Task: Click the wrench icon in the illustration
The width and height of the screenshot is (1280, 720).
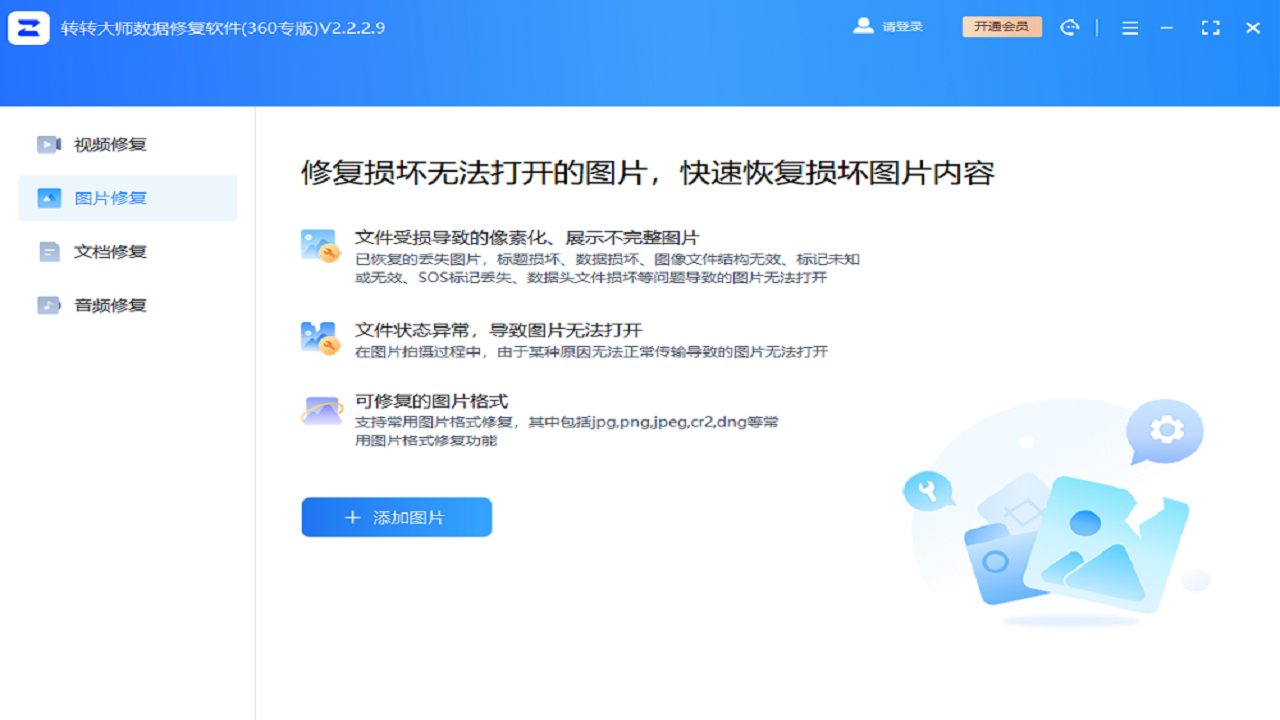Action: [929, 492]
